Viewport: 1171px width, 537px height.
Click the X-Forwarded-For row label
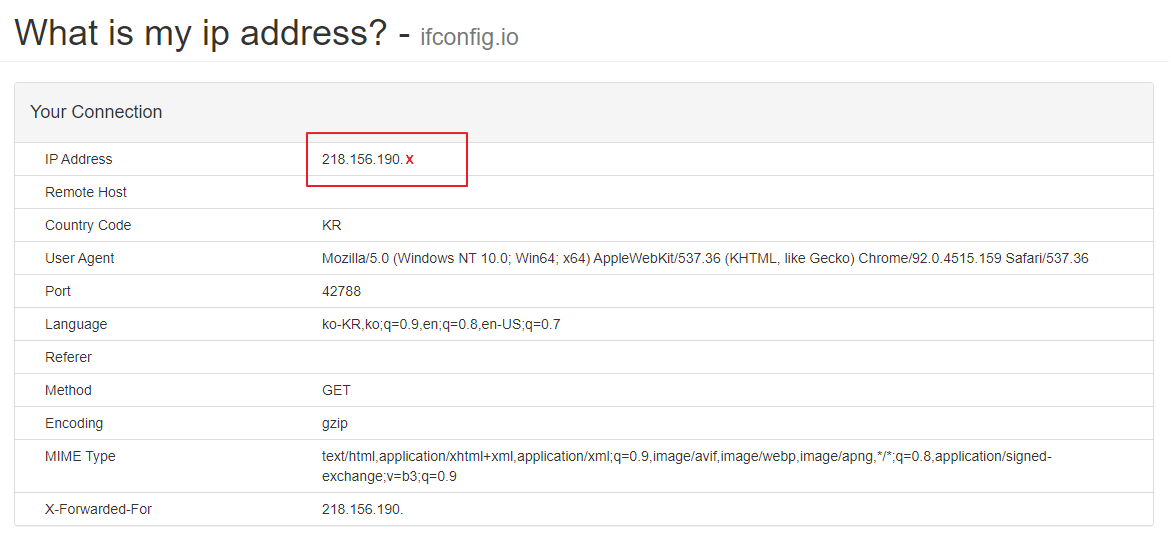point(98,509)
